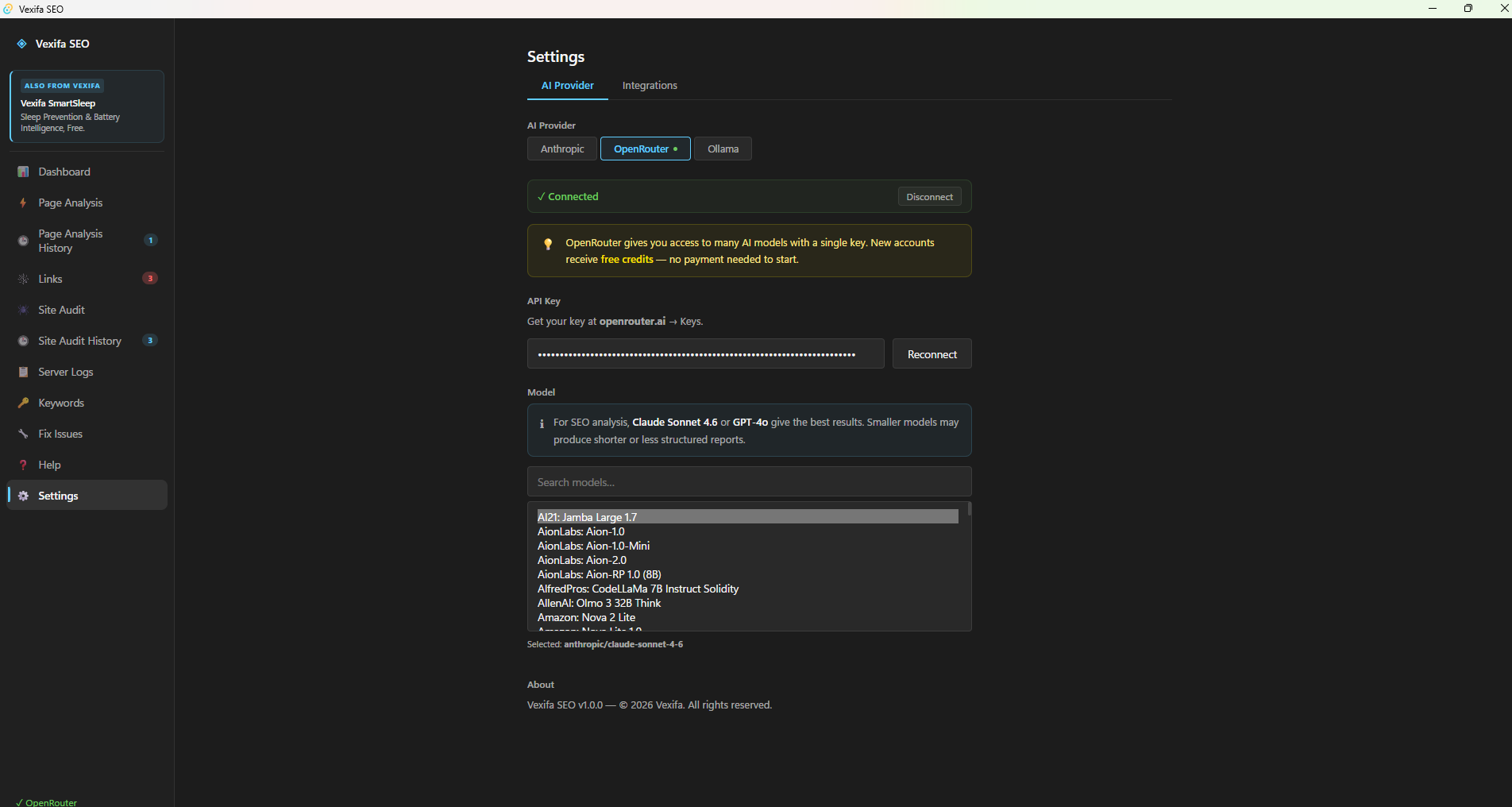
Task: Select AionLabs: Aion-1.0 model
Action: pyautogui.click(x=747, y=531)
